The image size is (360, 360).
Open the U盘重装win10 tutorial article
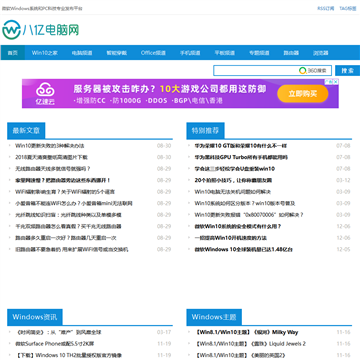[x=235, y=169]
